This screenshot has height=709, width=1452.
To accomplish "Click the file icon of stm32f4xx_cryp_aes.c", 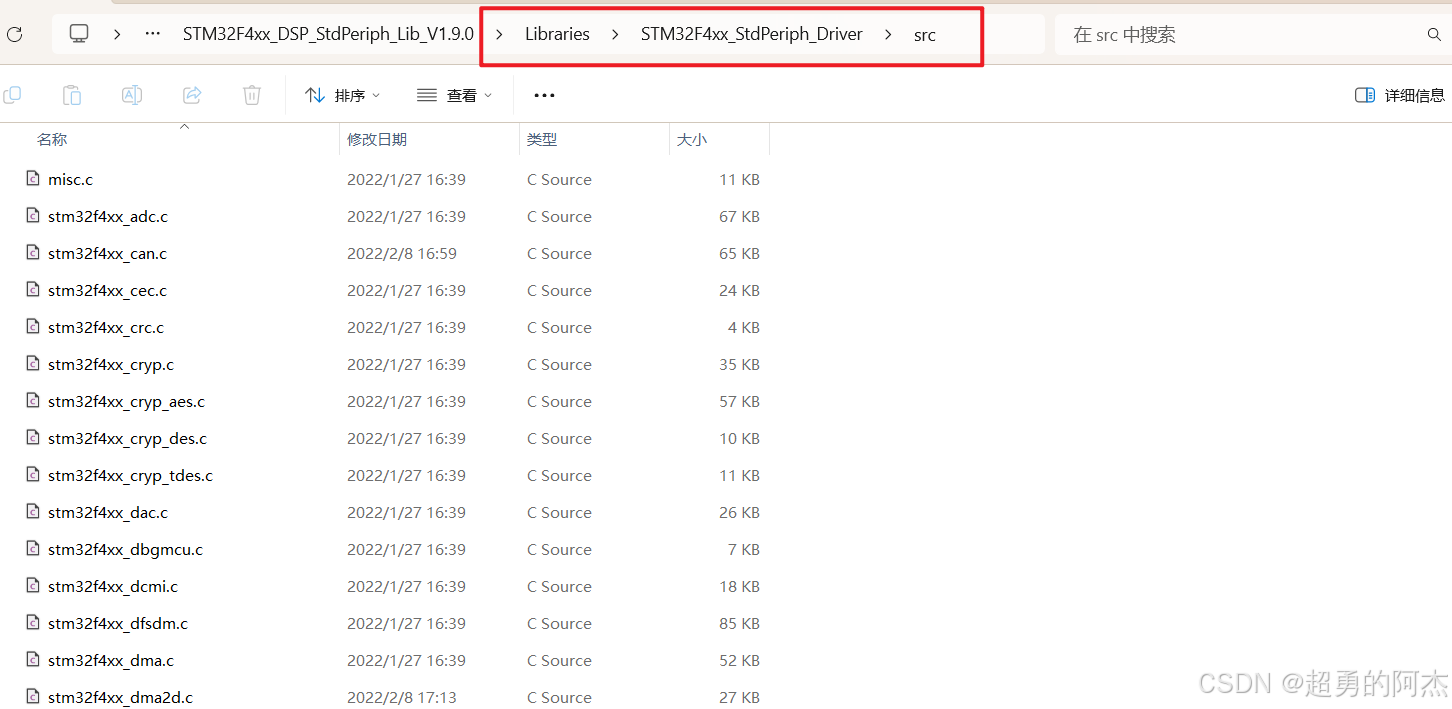I will tap(33, 401).
